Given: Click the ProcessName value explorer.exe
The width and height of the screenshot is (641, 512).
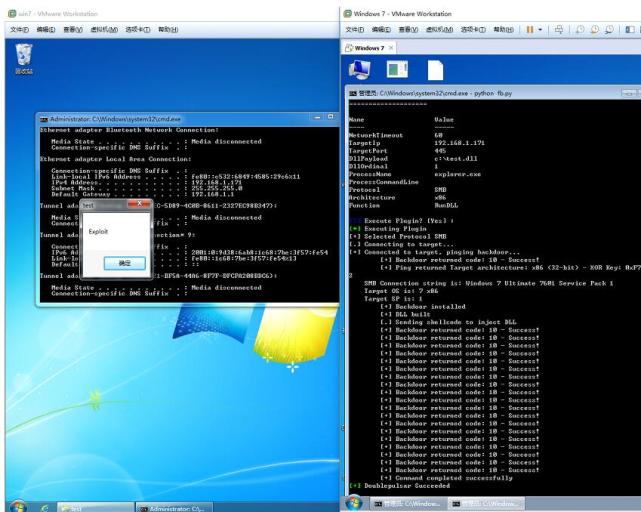Looking at the screenshot, I should pos(458,174).
